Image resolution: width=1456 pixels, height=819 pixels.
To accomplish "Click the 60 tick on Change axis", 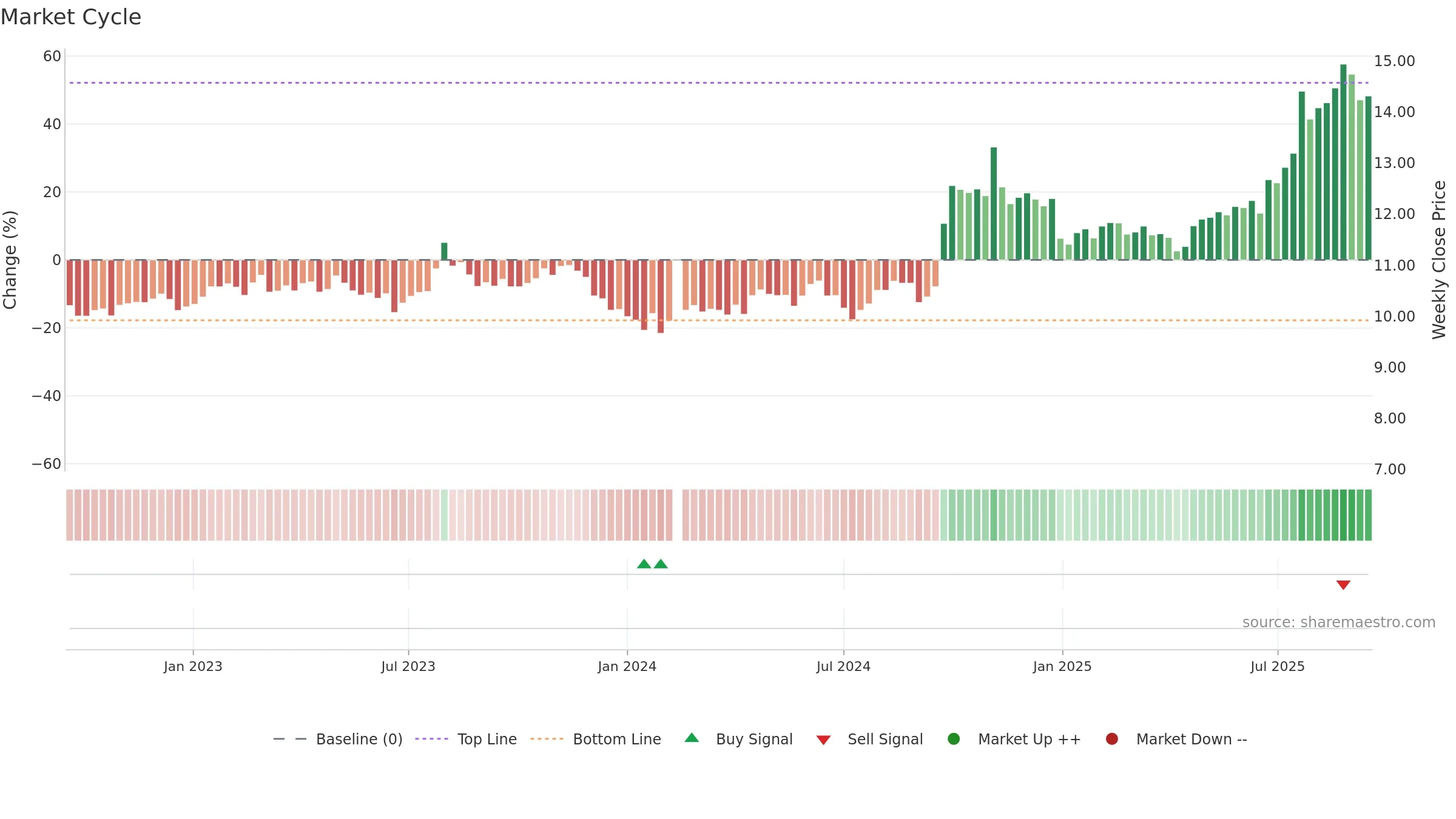I will (52, 56).
